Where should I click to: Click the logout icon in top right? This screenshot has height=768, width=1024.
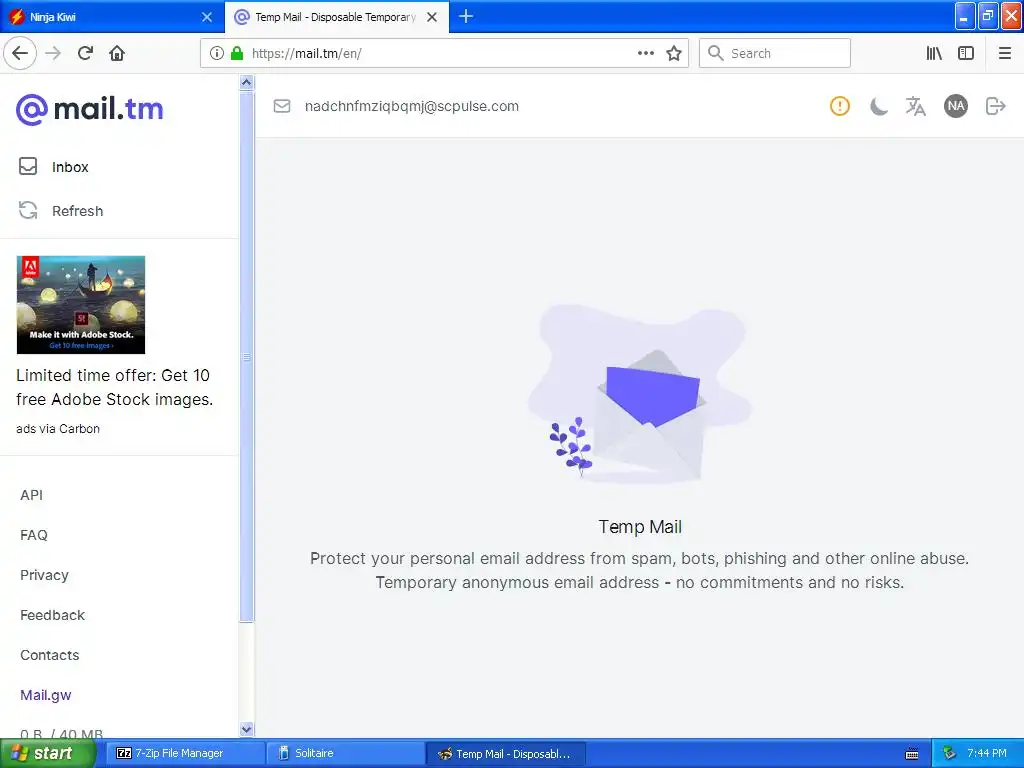pos(995,106)
